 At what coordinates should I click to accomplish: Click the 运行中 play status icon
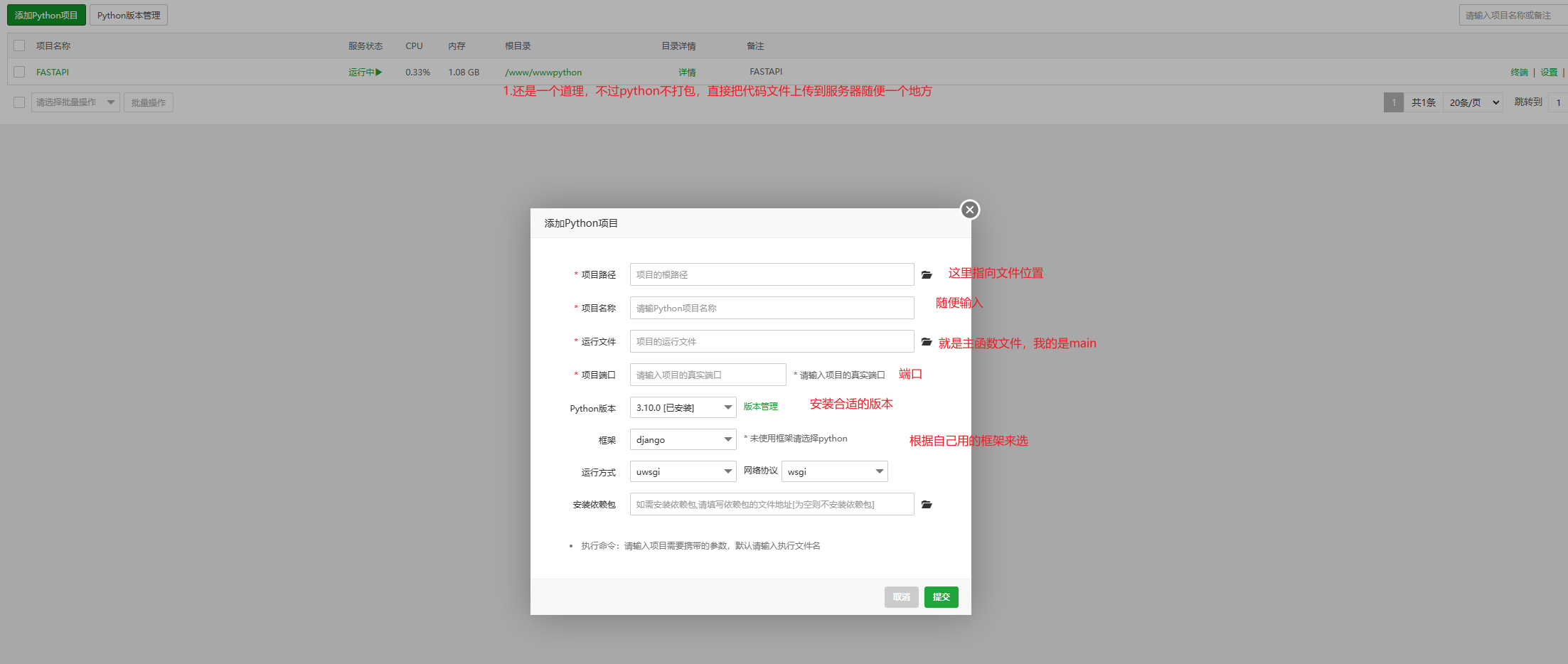point(379,72)
